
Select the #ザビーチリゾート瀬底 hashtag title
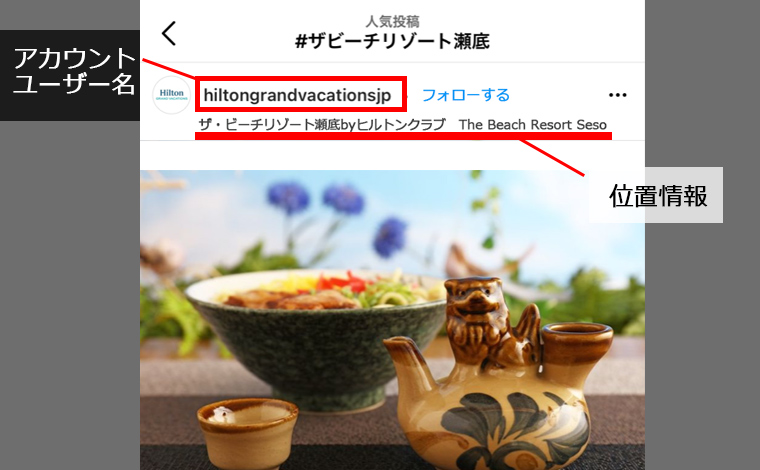coord(392,41)
